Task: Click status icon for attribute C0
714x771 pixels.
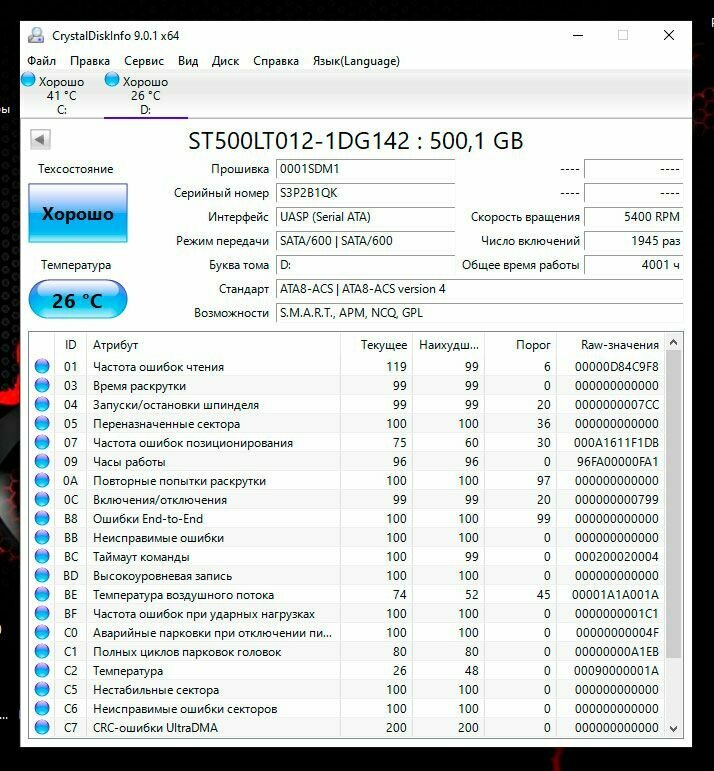Action: tap(42, 632)
